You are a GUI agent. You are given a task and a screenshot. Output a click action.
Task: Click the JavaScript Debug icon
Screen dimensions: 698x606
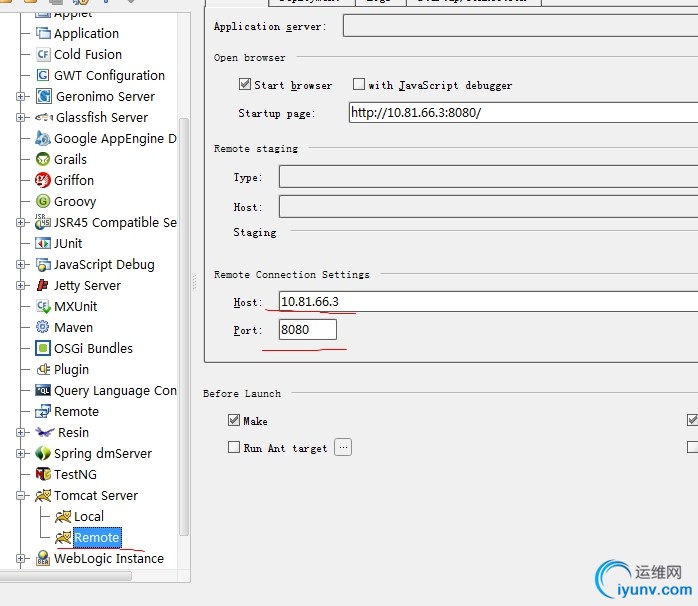[43, 264]
